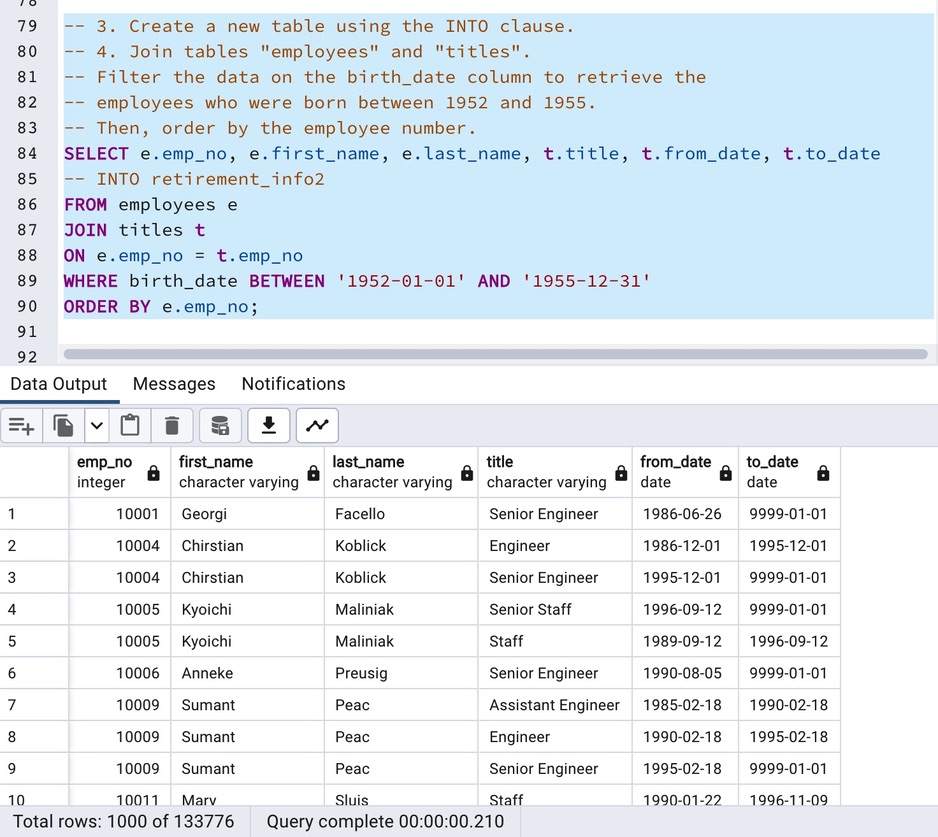Click row 3 'Senior Engineer' cell
This screenshot has width=938, height=837.
tap(555, 577)
